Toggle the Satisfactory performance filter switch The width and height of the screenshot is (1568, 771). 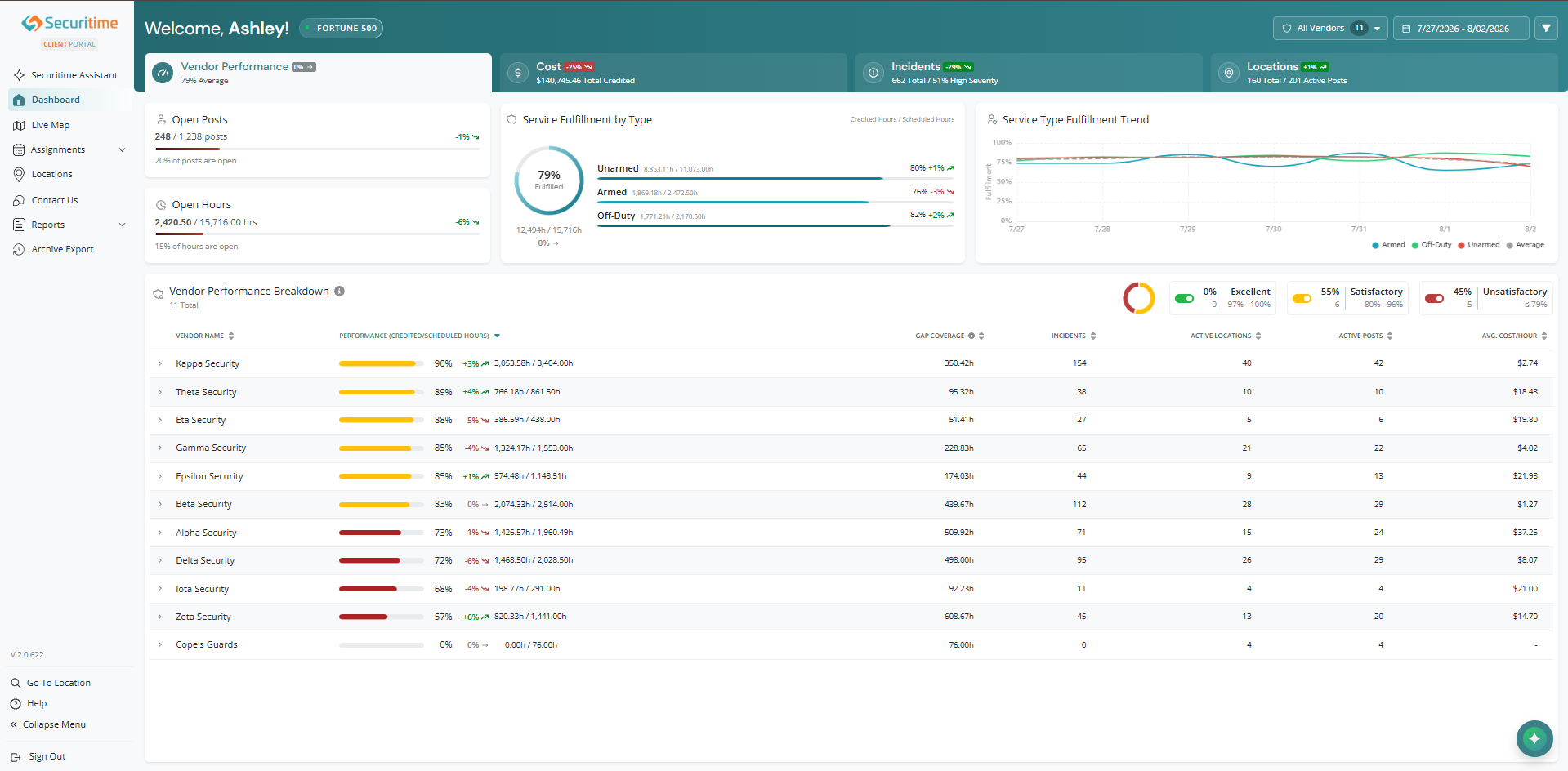(x=1302, y=298)
